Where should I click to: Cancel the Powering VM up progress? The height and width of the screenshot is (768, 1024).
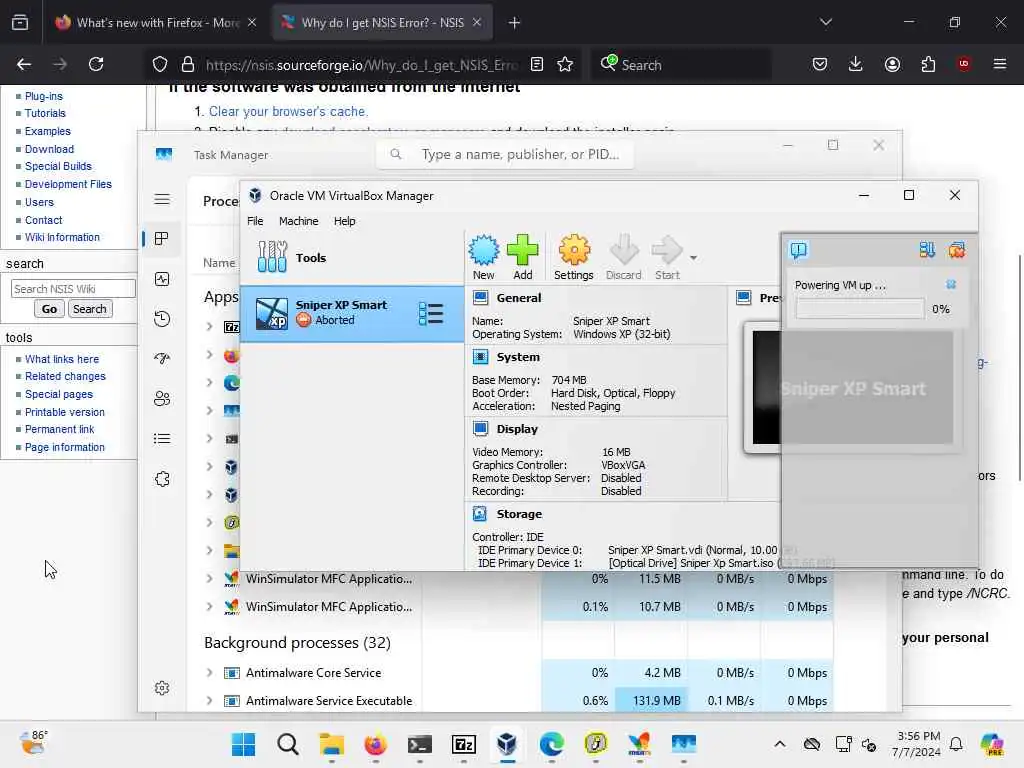(951, 284)
